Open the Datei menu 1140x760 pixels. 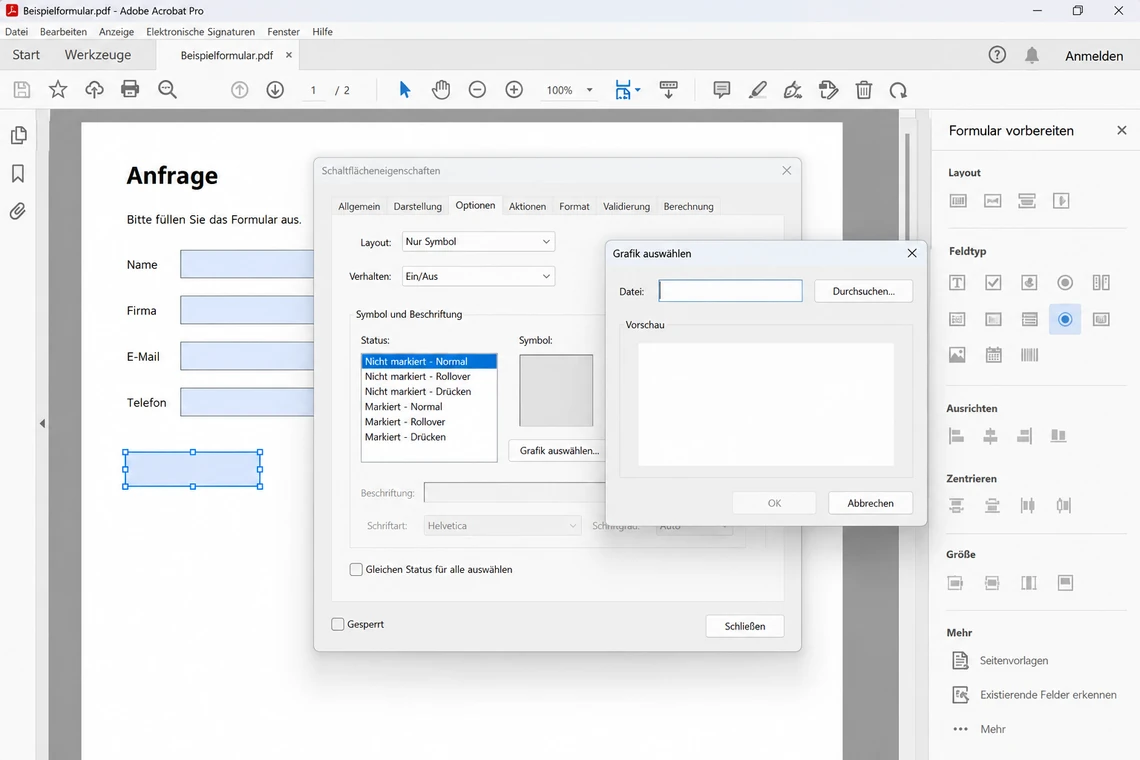click(17, 32)
